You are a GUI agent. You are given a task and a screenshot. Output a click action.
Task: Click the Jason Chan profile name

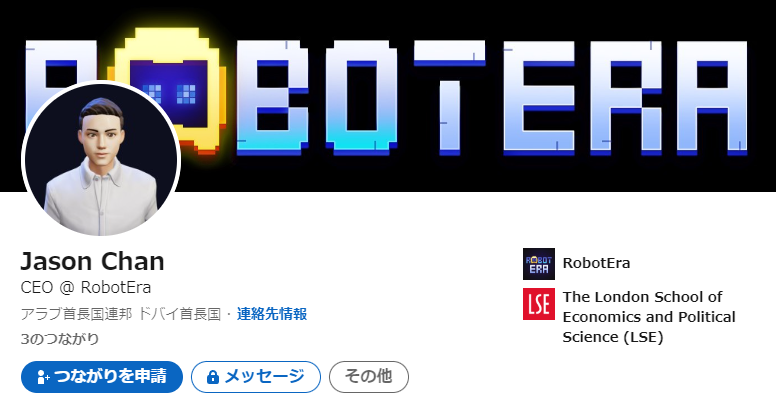coord(93,261)
